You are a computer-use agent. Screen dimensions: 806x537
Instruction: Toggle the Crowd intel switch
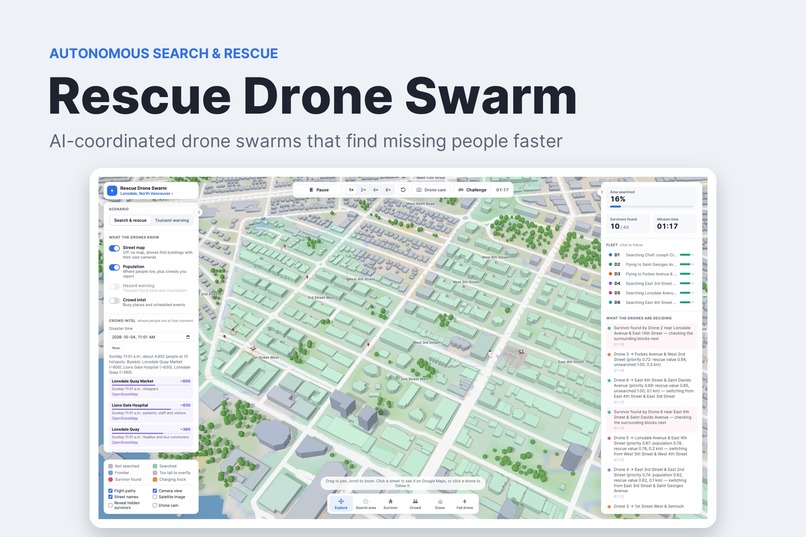tap(114, 301)
